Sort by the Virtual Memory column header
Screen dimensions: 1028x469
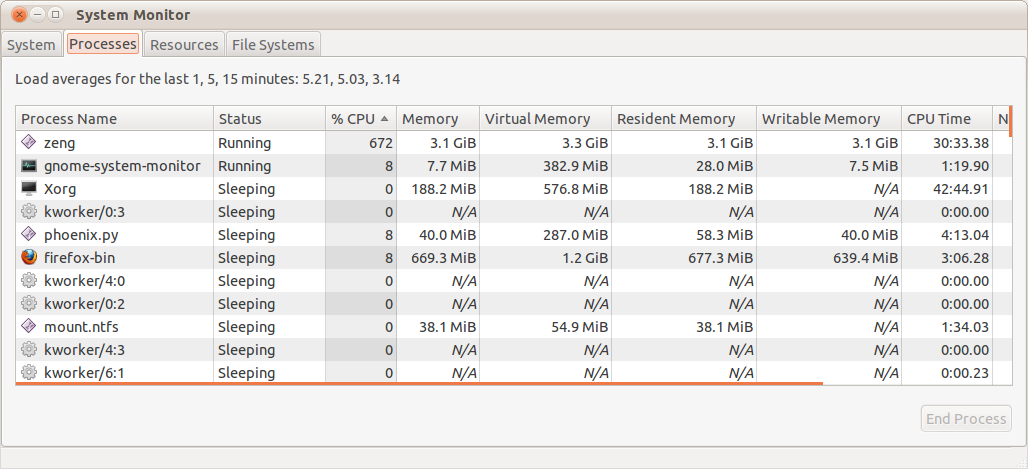(x=545, y=119)
